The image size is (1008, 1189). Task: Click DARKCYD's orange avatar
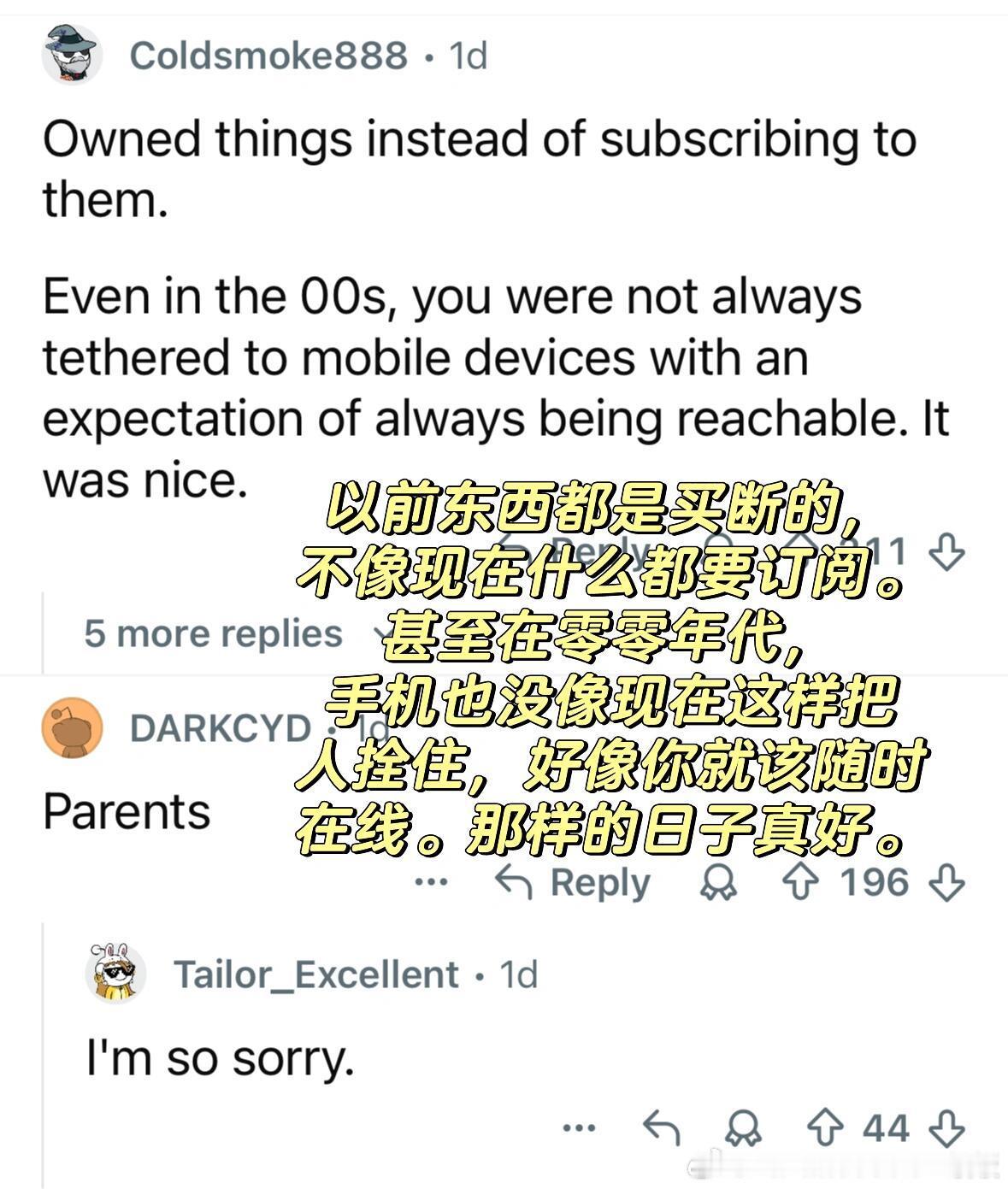73,728
